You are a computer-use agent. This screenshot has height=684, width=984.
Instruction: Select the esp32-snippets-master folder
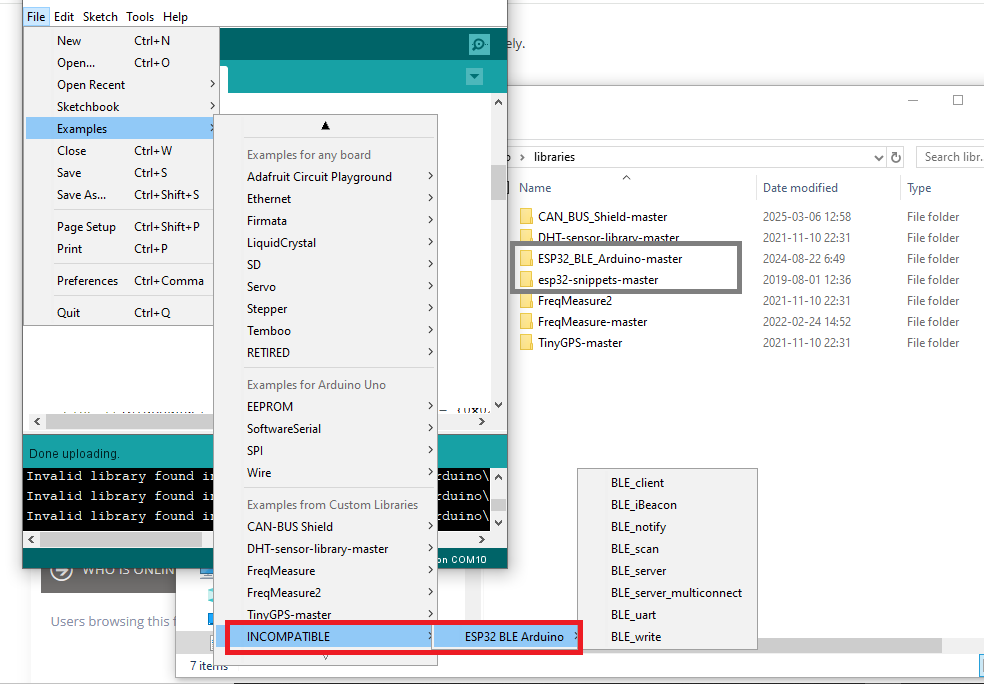click(x=597, y=280)
